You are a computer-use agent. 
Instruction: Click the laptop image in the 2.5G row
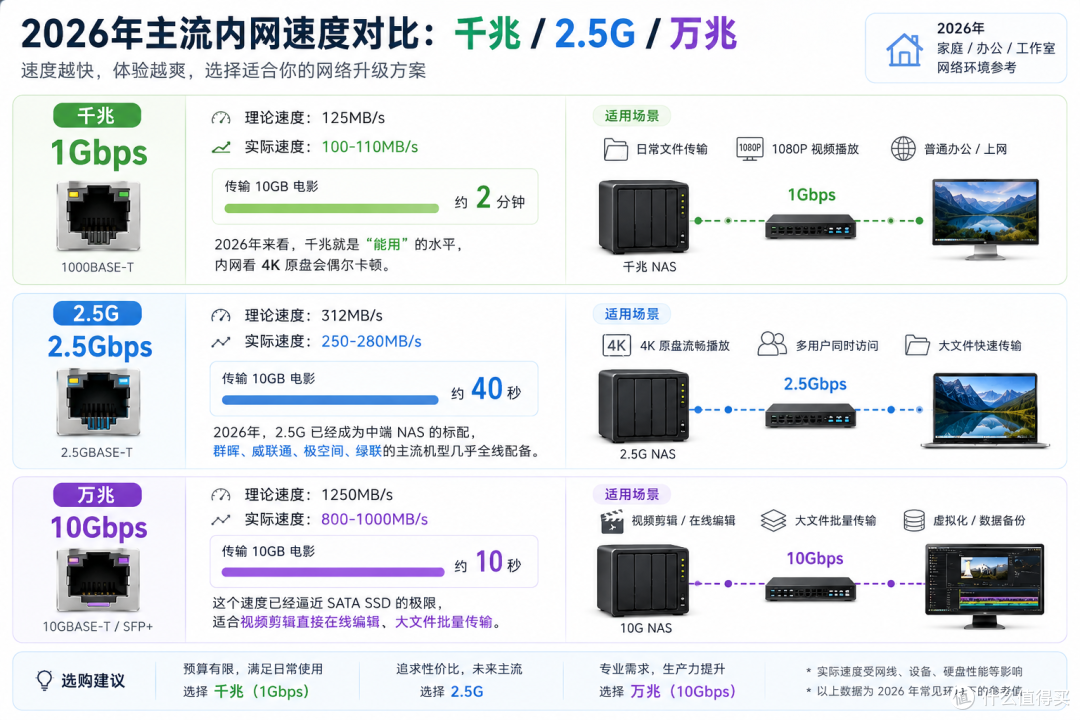click(985, 411)
